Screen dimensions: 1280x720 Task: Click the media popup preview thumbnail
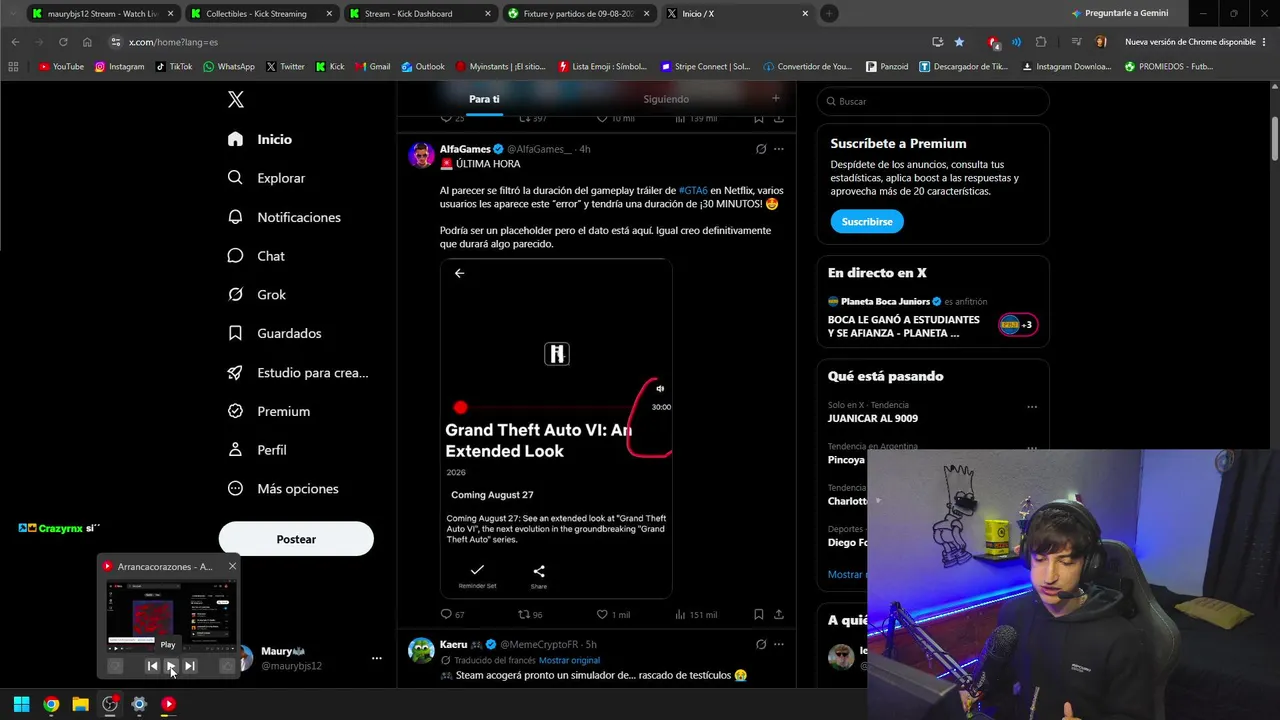[170, 615]
